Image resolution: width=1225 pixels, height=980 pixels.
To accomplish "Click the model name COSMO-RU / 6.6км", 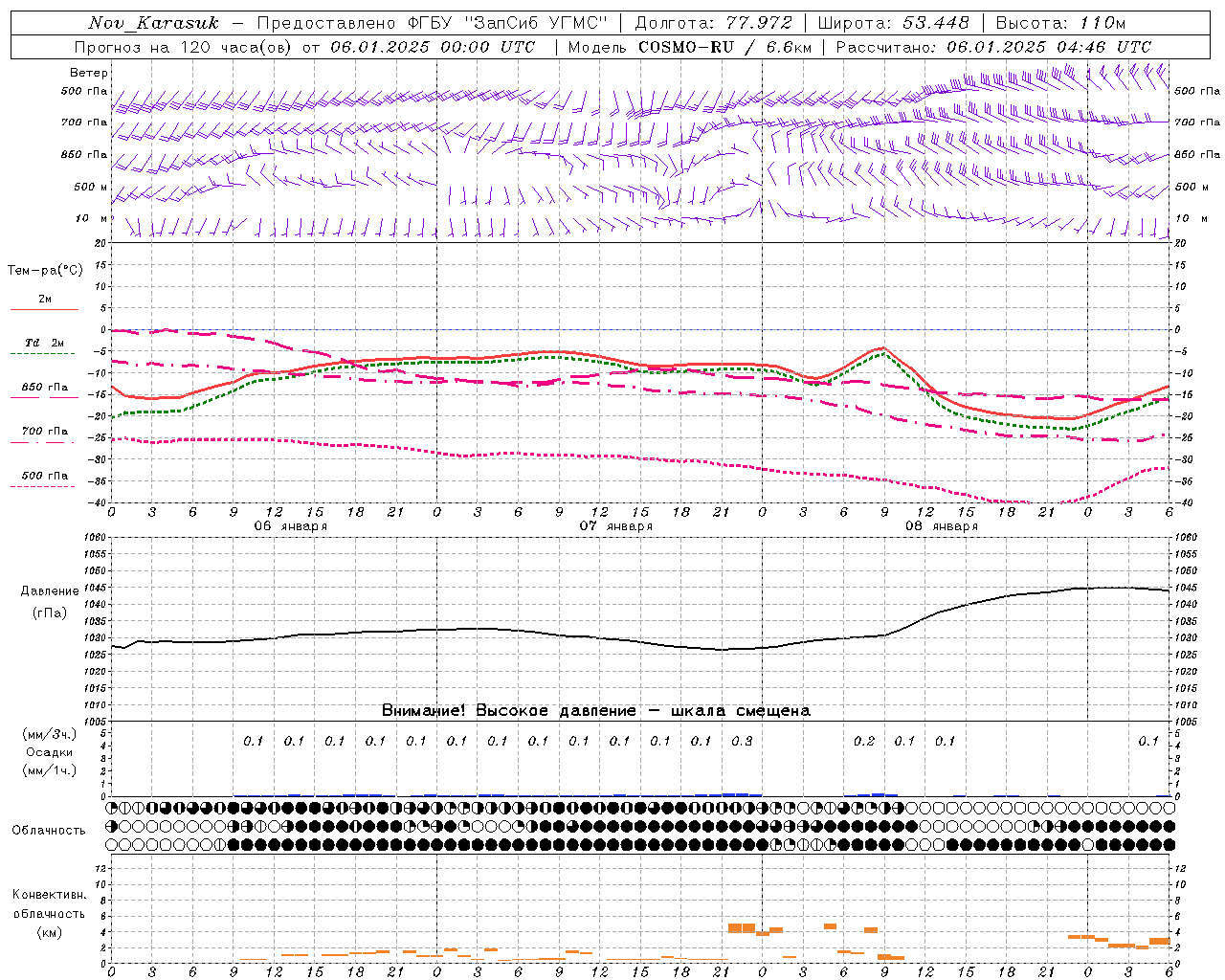I will 725,47.
